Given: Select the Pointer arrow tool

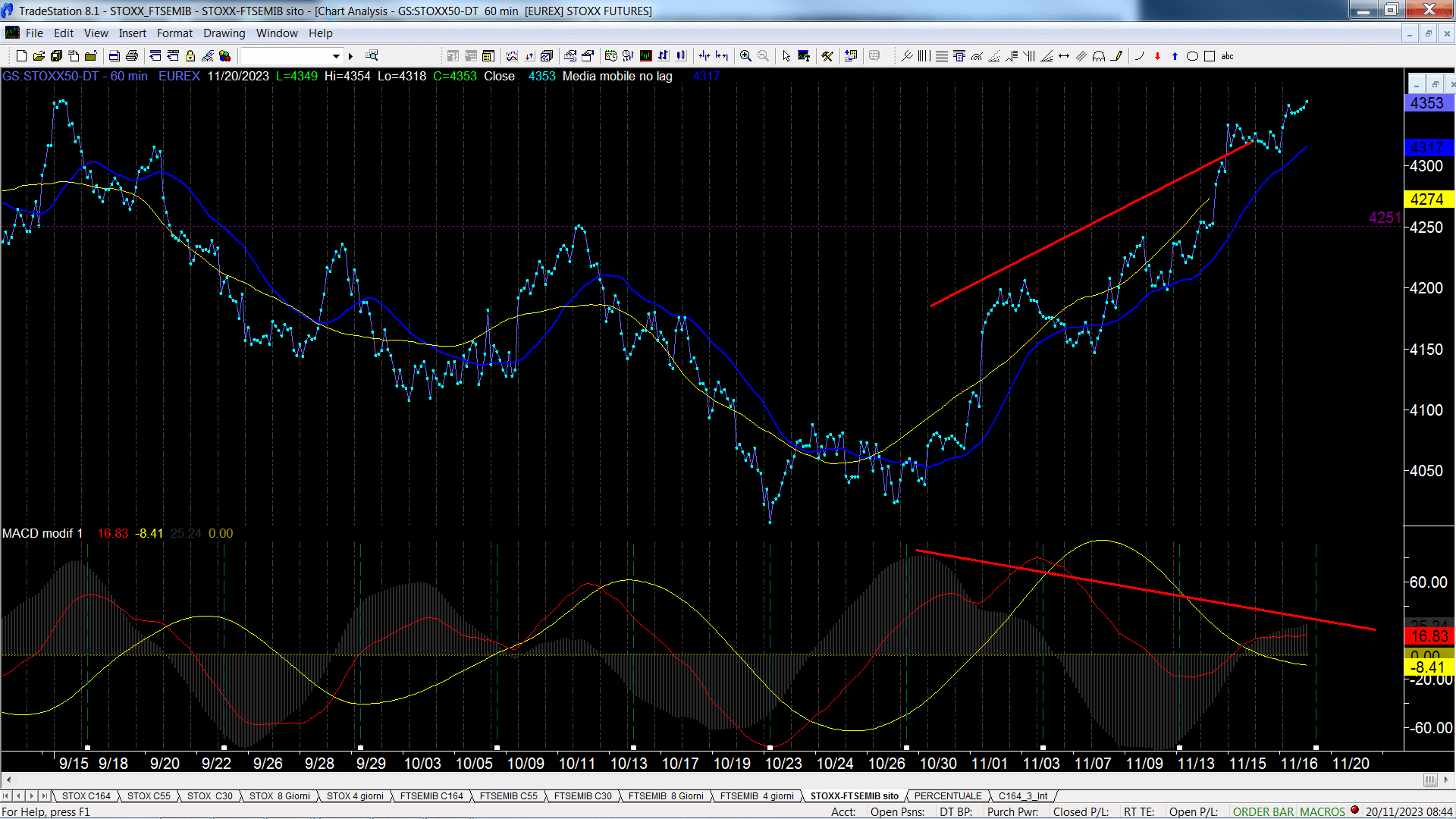Looking at the screenshot, I should tap(786, 56).
